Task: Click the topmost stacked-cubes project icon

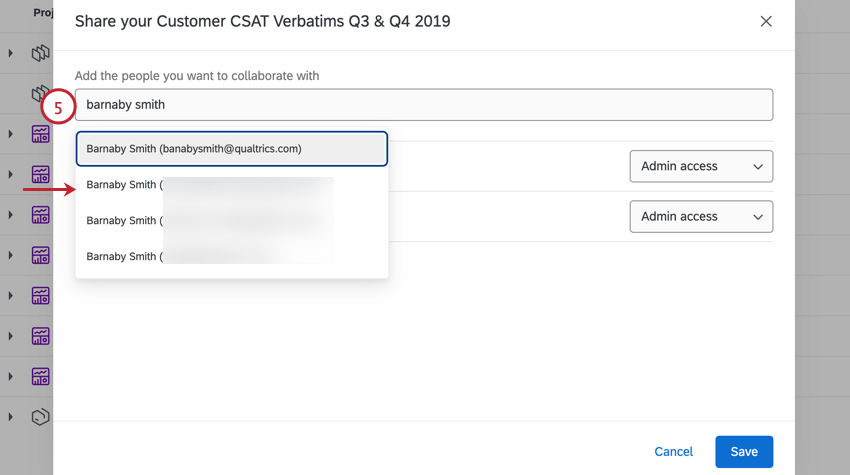Action: pos(40,53)
